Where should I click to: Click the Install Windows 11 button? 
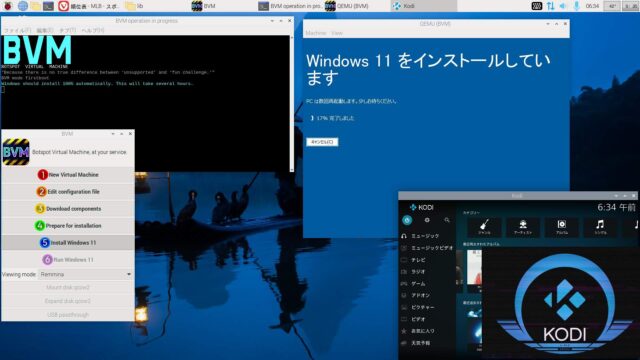[x=68, y=242]
